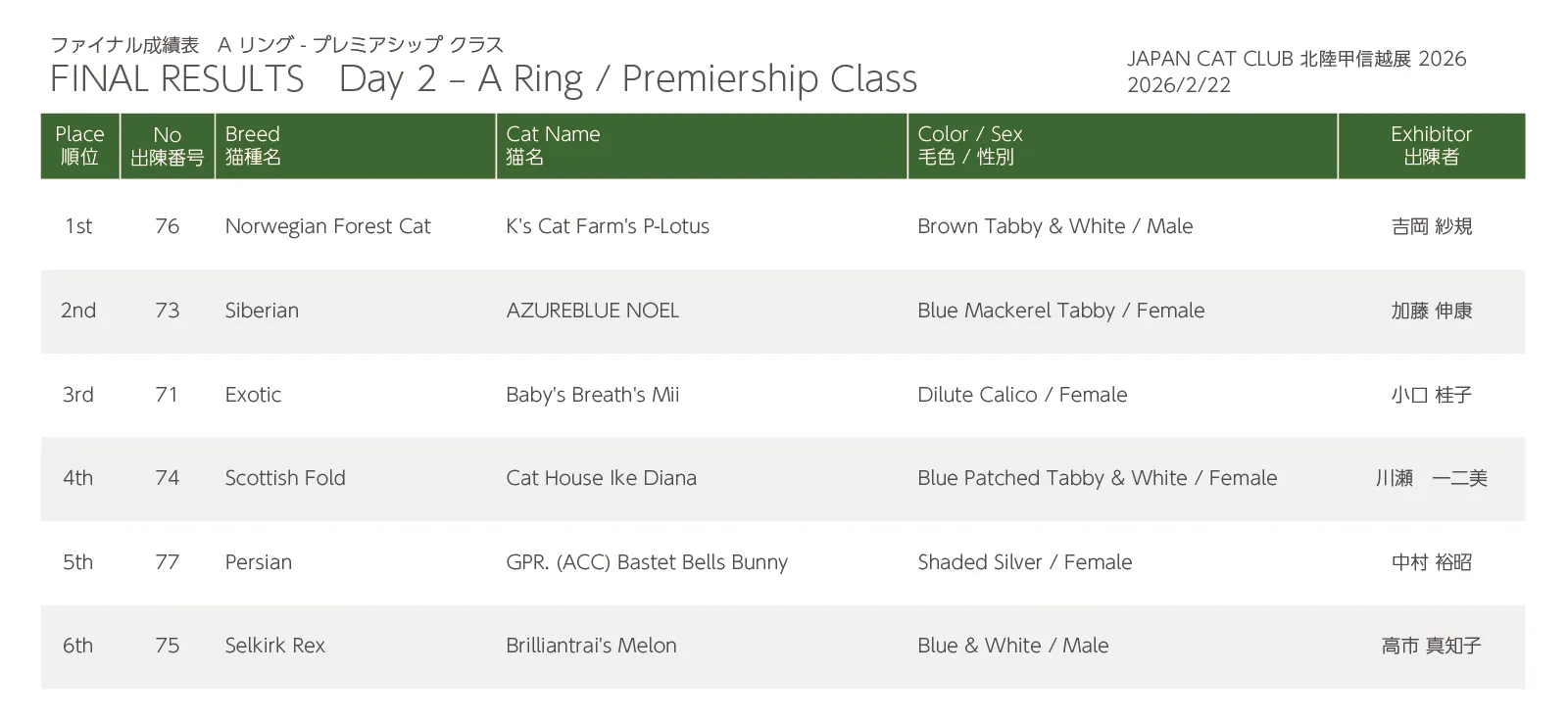The width and height of the screenshot is (1568, 721).
Task: Select the Scottish Fold breed cell
Action: coord(285,478)
